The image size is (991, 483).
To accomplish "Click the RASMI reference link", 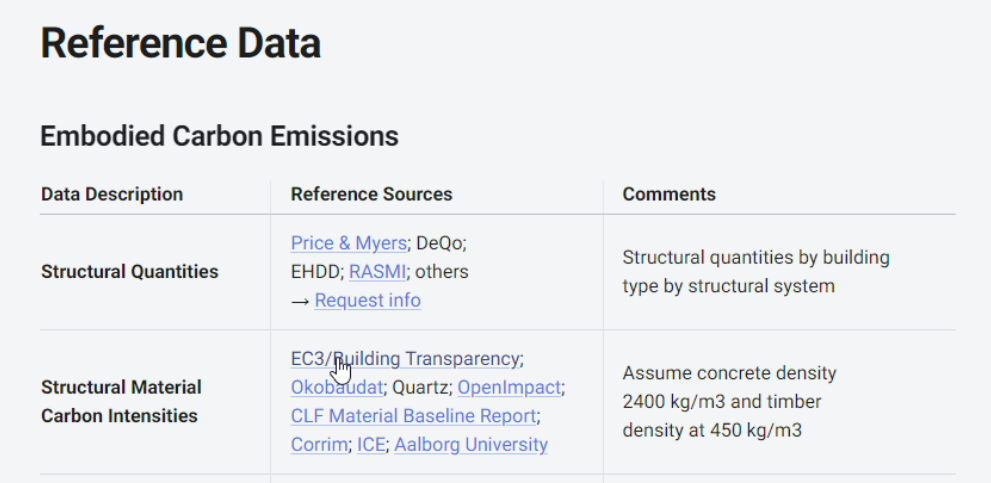I will click(x=378, y=271).
